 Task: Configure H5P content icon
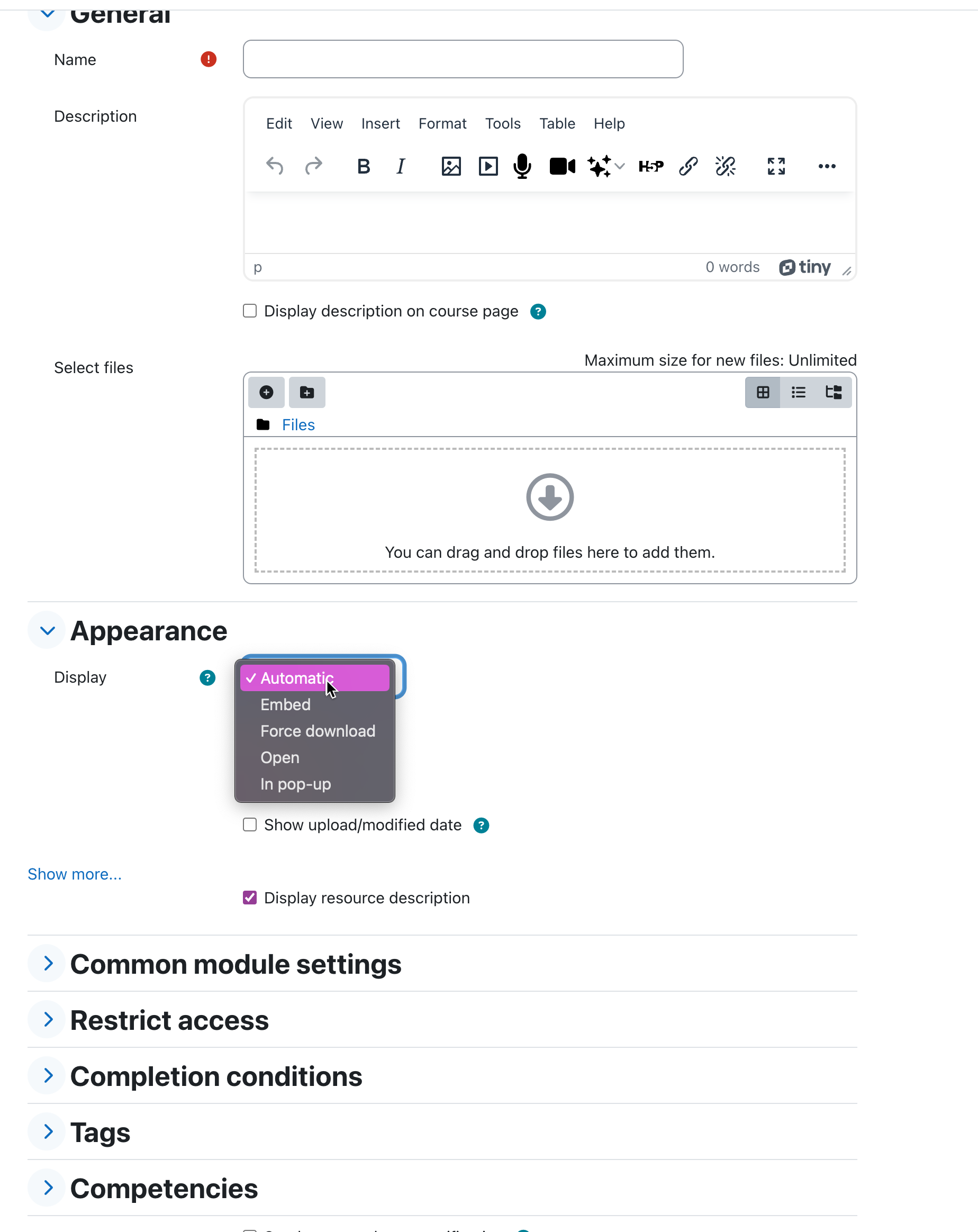(x=651, y=166)
